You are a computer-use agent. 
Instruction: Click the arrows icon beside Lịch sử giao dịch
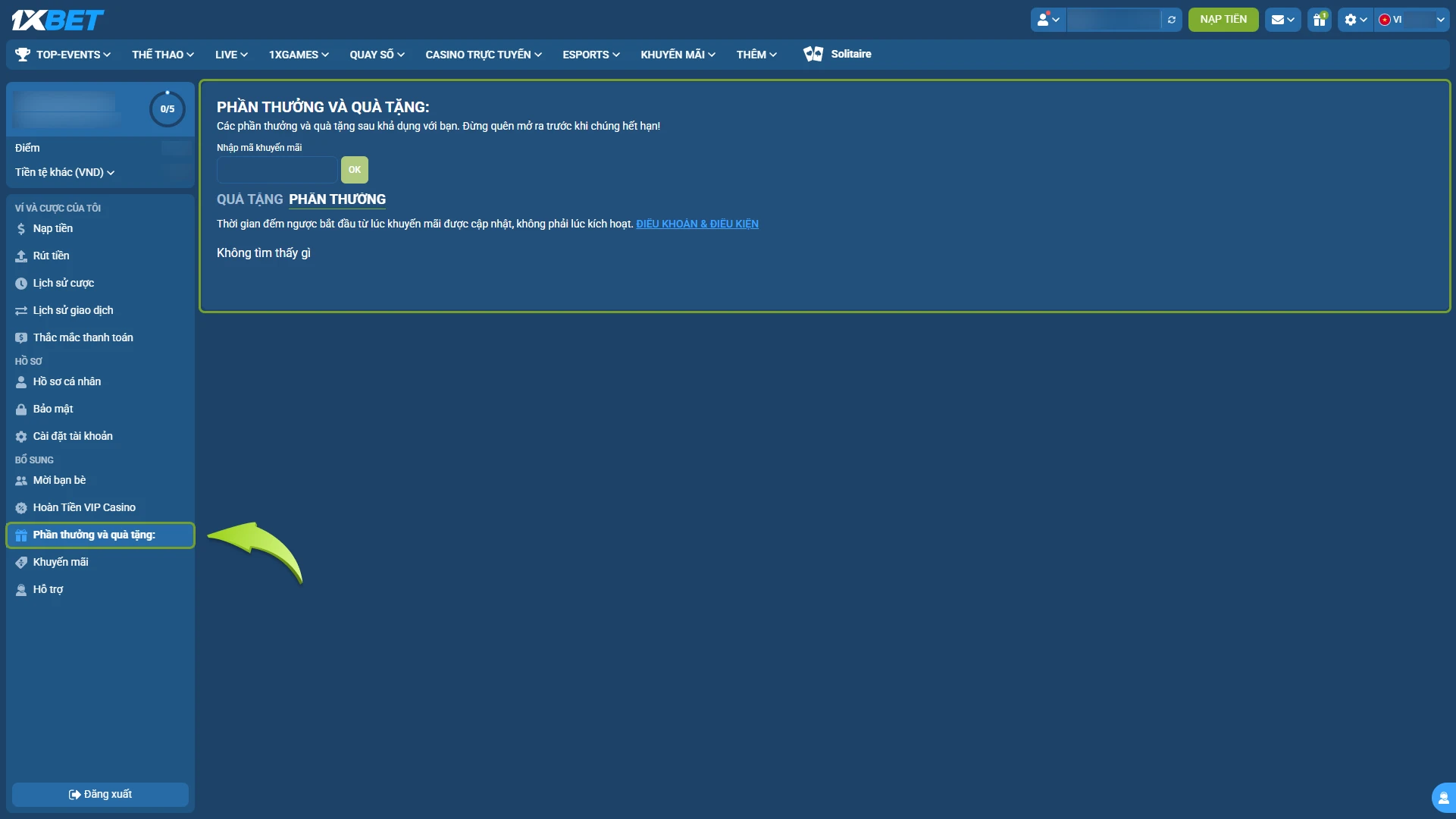tap(21, 311)
